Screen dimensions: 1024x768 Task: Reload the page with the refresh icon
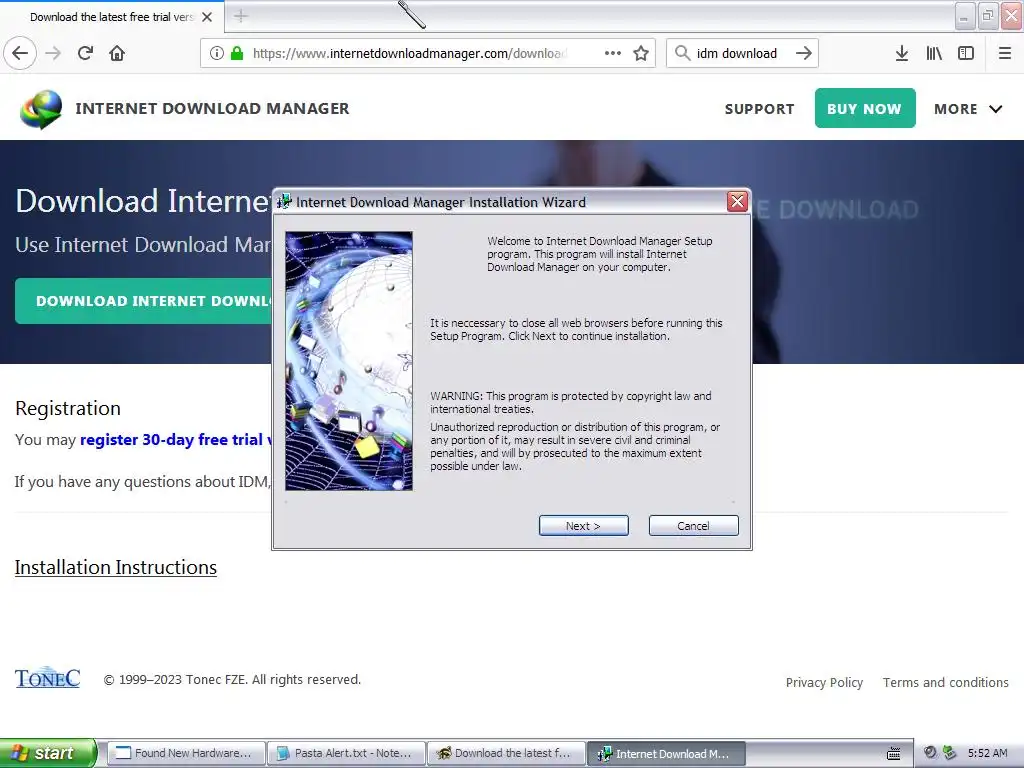[85, 53]
